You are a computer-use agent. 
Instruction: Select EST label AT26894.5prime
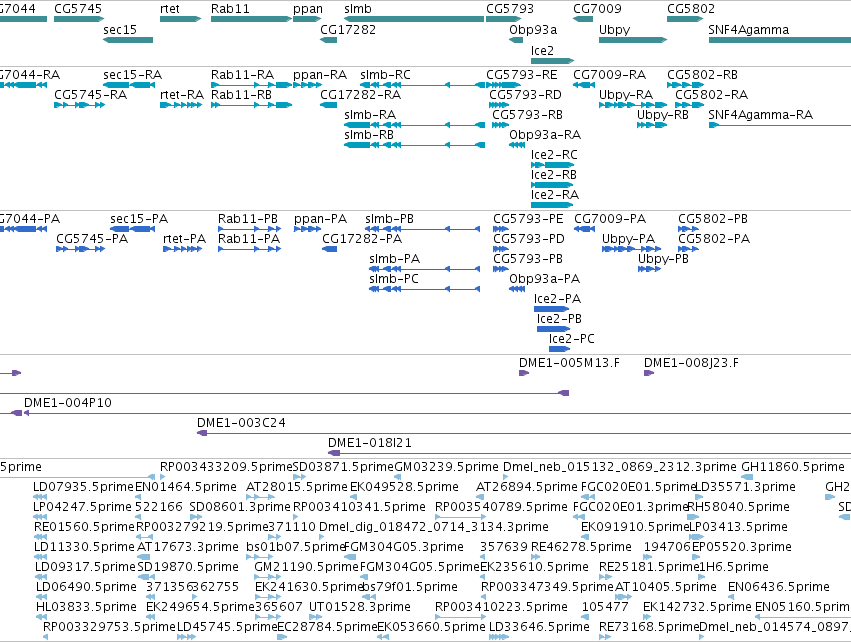click(x=526, y=487)
